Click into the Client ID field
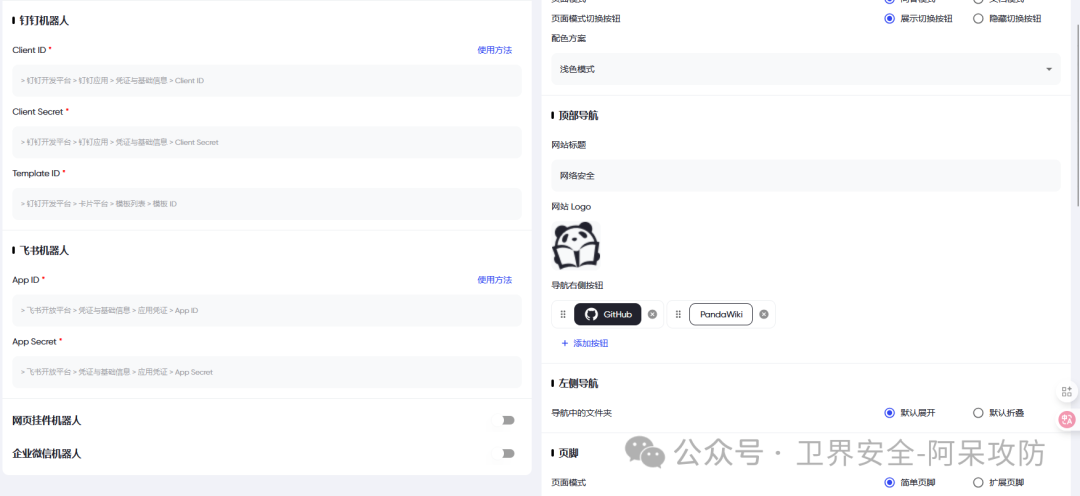Viewport: 1080px width, 496px height. [267, 81]
